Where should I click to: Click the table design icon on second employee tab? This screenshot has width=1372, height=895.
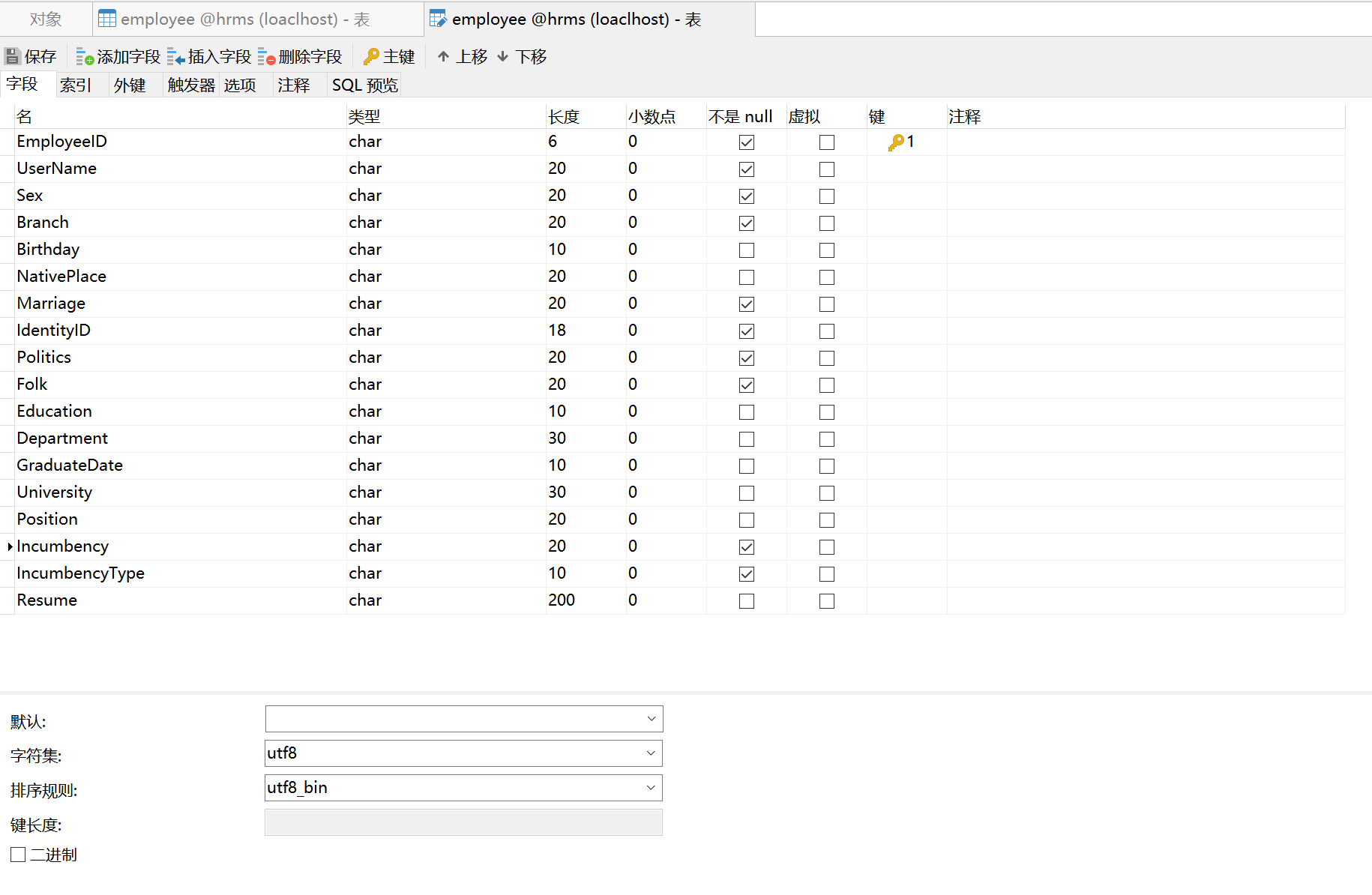pos(438,19)
